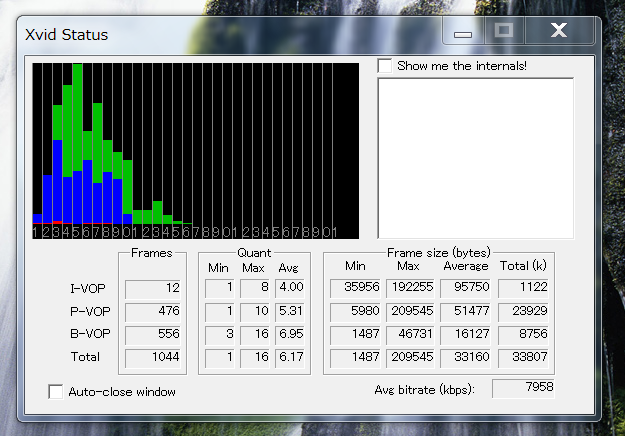
Task: Select the B-VOP frames count 556
Action: (x=153, y=335)
